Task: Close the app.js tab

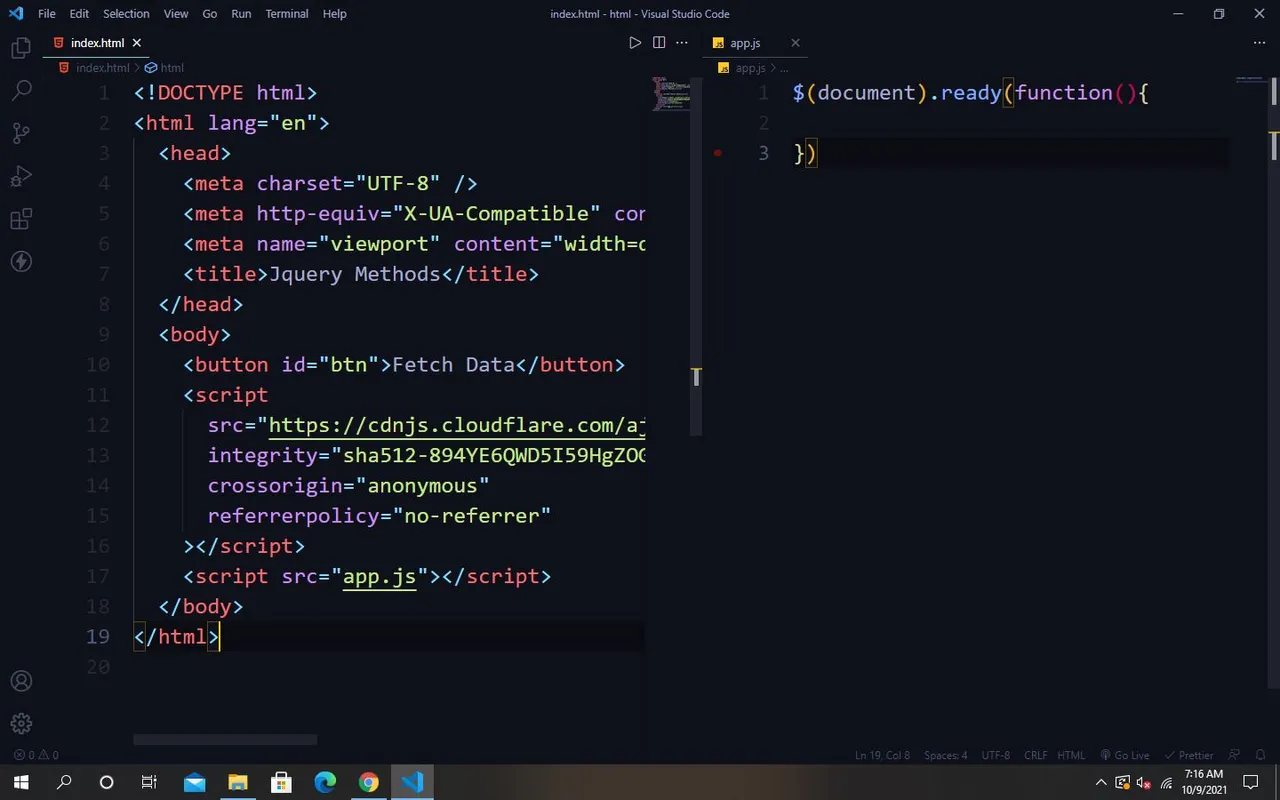Action: pos(795,43)
